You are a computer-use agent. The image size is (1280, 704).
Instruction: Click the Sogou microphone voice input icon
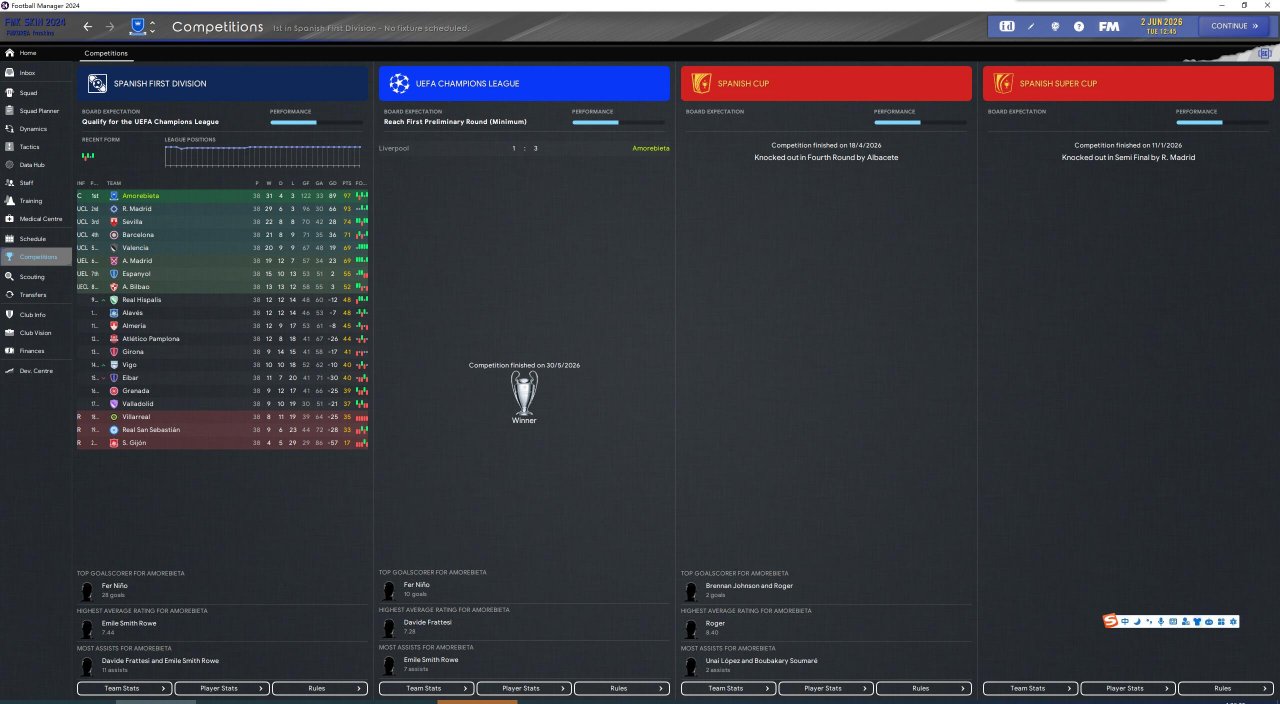click(x=1160, y=622)
